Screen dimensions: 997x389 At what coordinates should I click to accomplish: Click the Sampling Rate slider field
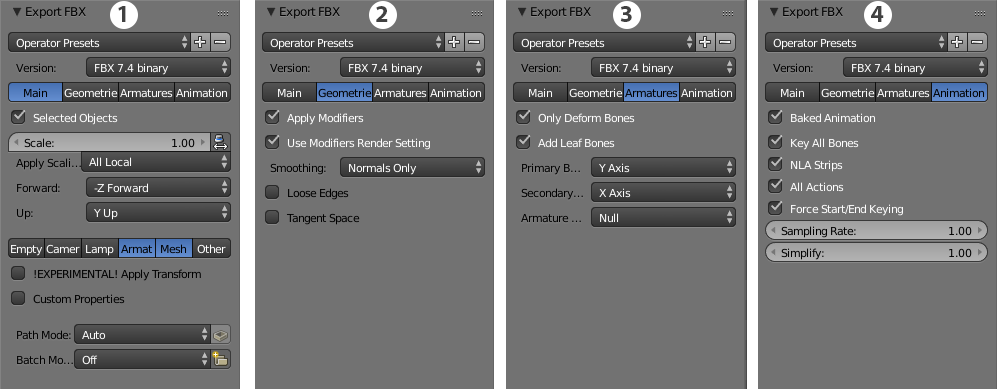[876, 231]
